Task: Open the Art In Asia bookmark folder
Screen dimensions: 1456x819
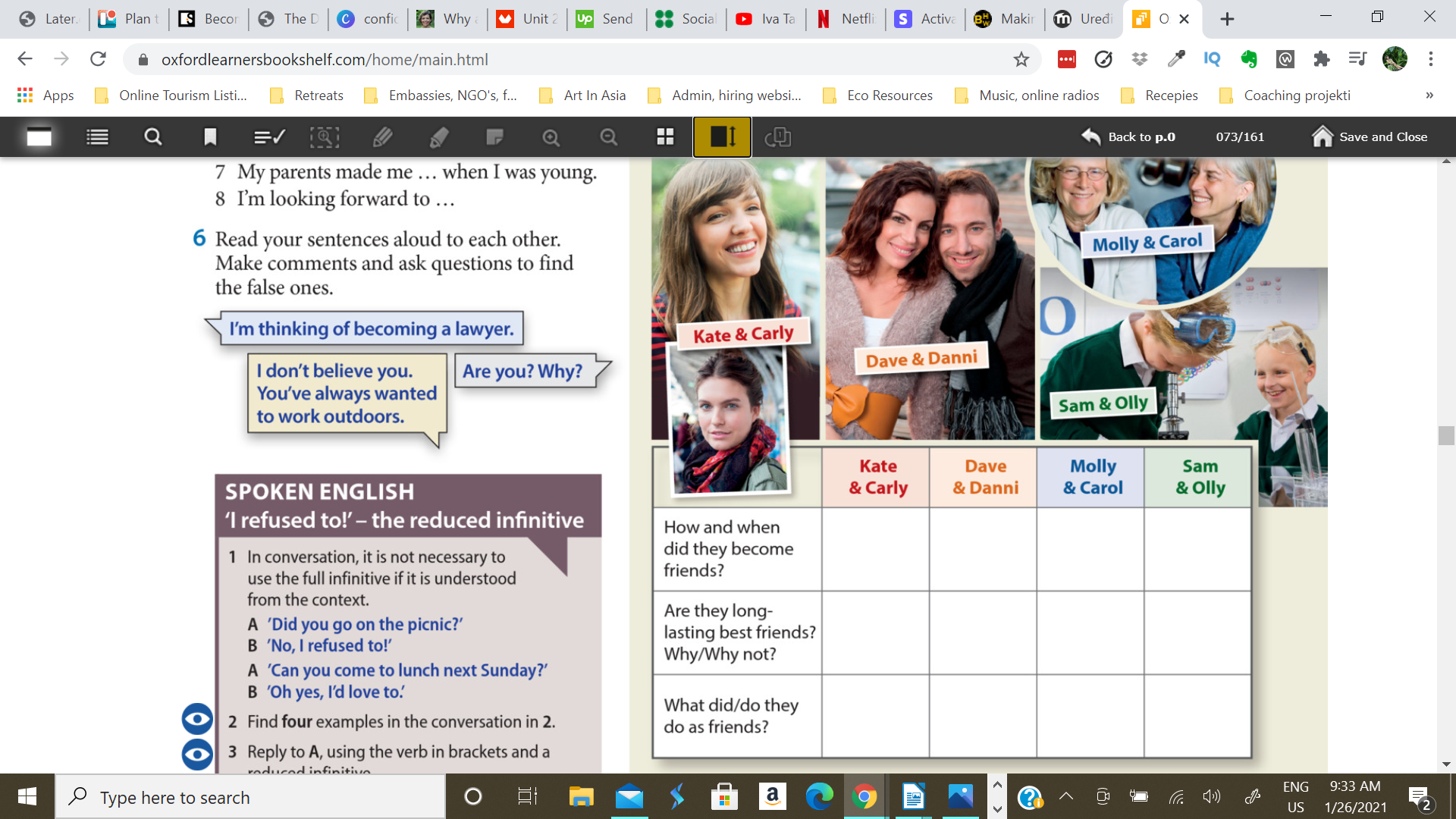Action: coord(582,96)
